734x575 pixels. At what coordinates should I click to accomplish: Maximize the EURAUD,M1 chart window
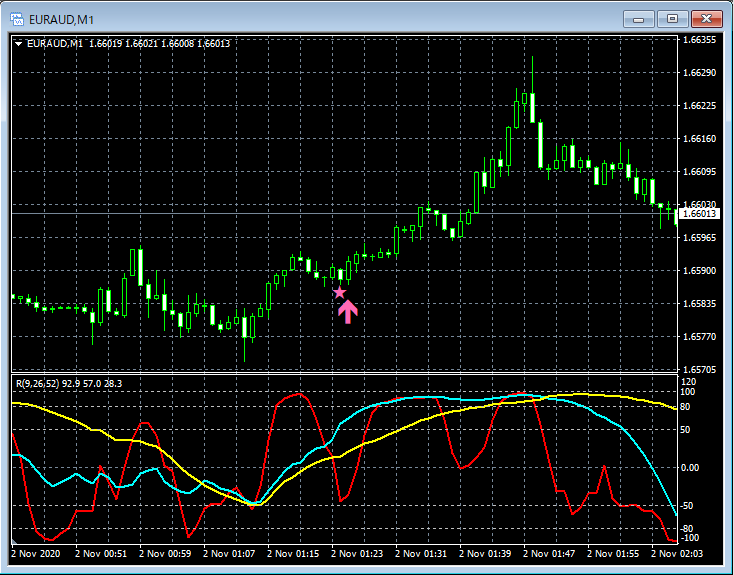point(672,19)
